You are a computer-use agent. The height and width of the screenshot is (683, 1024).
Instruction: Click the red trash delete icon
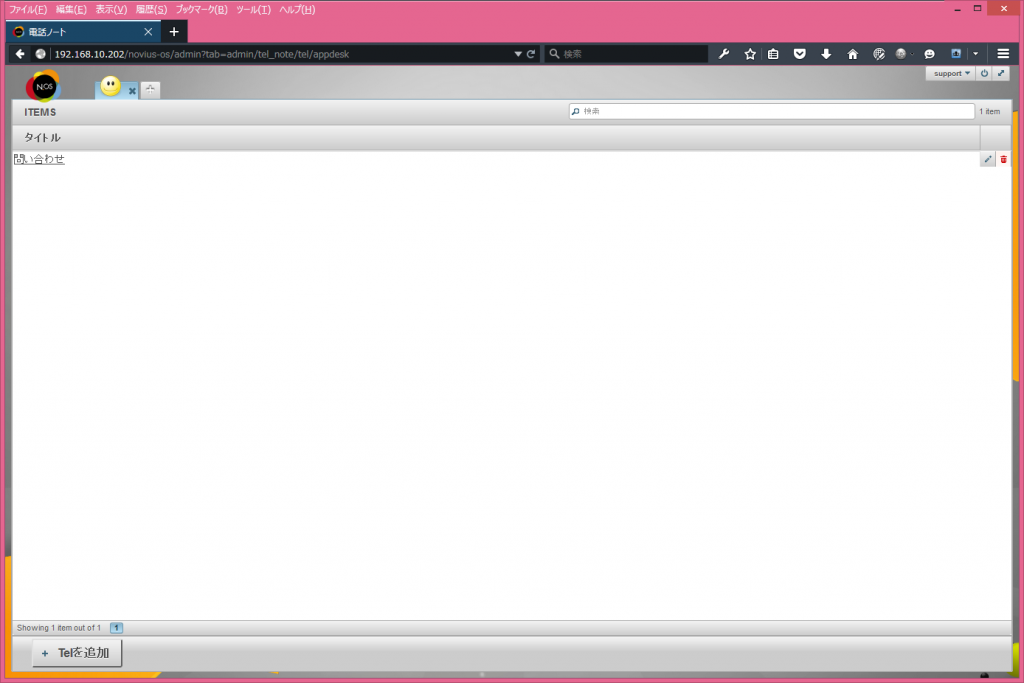[x=1004, y=159]
